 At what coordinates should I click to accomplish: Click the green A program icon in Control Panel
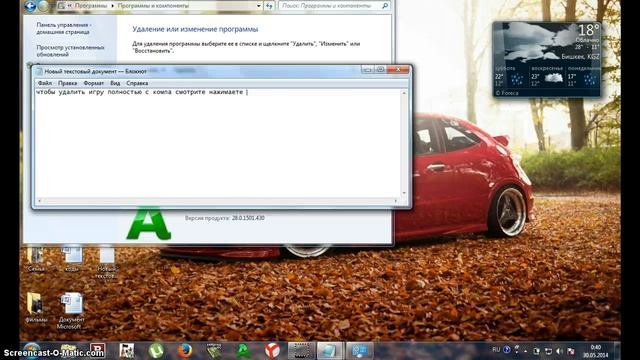148,224
